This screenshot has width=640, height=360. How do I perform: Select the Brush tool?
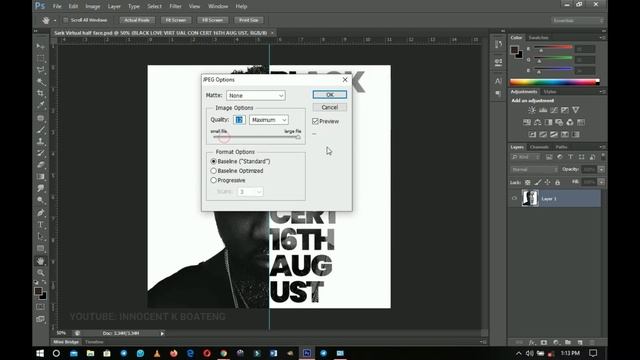40,130
